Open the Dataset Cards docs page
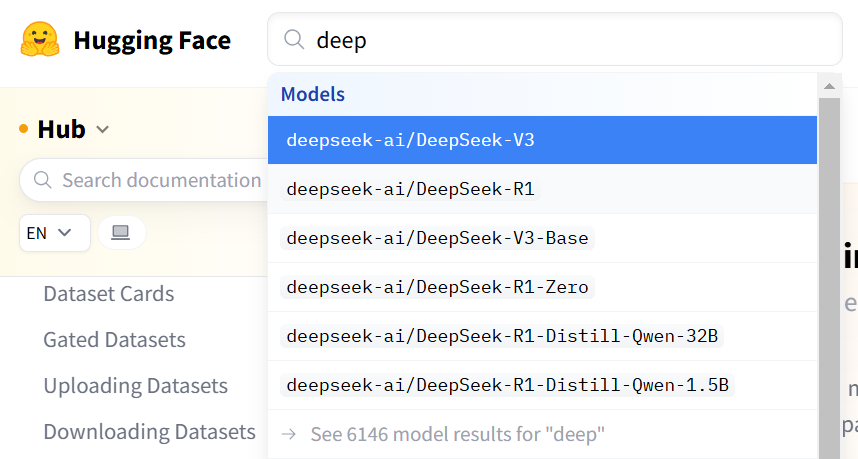Image resolution: width=858 pixels, height=459 pixels. tap(109, 294)
